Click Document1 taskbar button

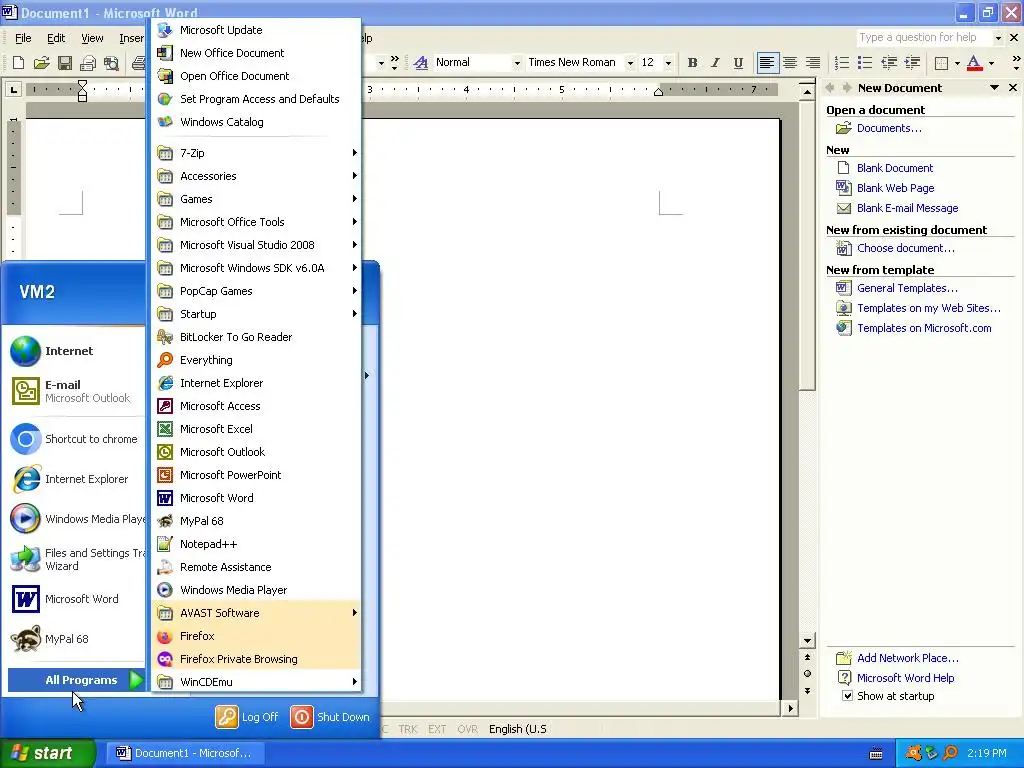(x=184, y=753)
